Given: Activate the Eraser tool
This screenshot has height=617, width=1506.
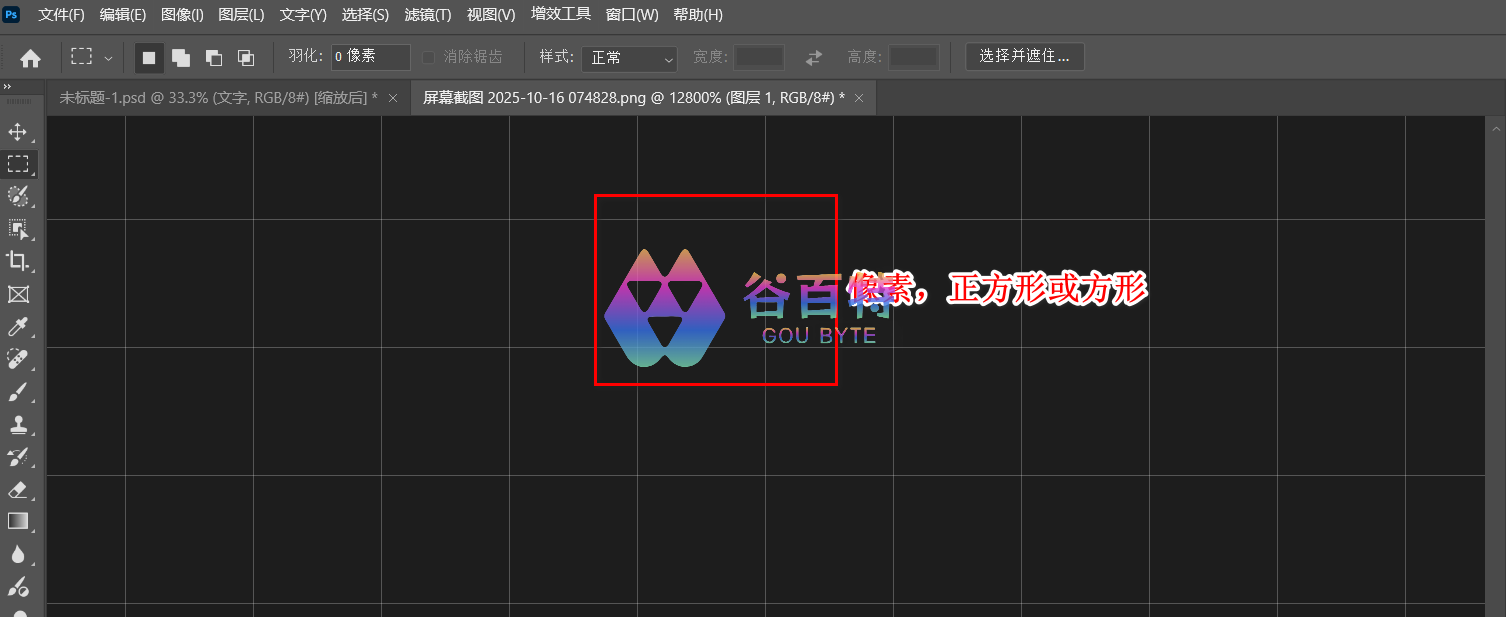Looking at the screenshot, I should (18, 490).
